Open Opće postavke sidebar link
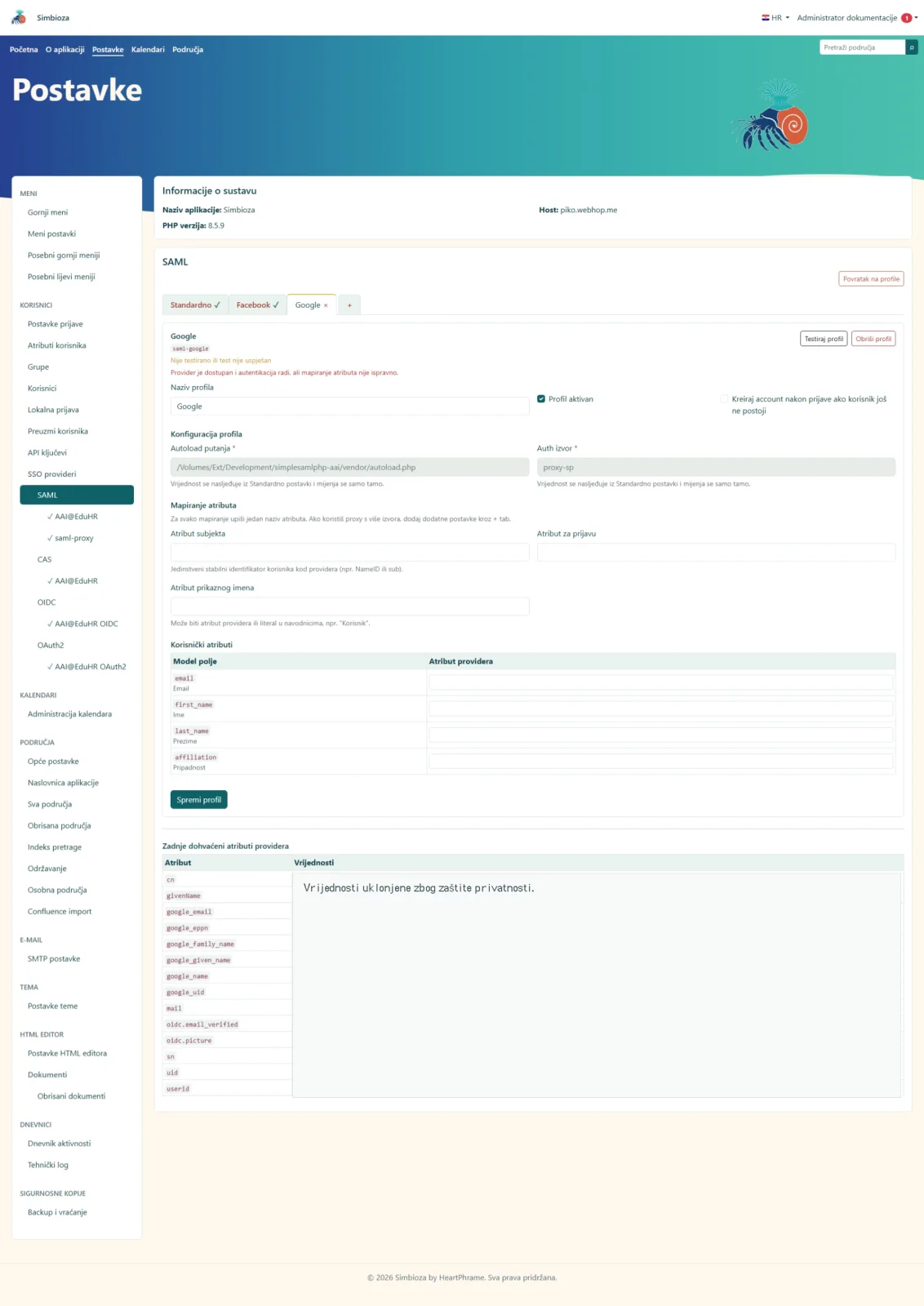924x1306 pixels. tap(53, 762)
